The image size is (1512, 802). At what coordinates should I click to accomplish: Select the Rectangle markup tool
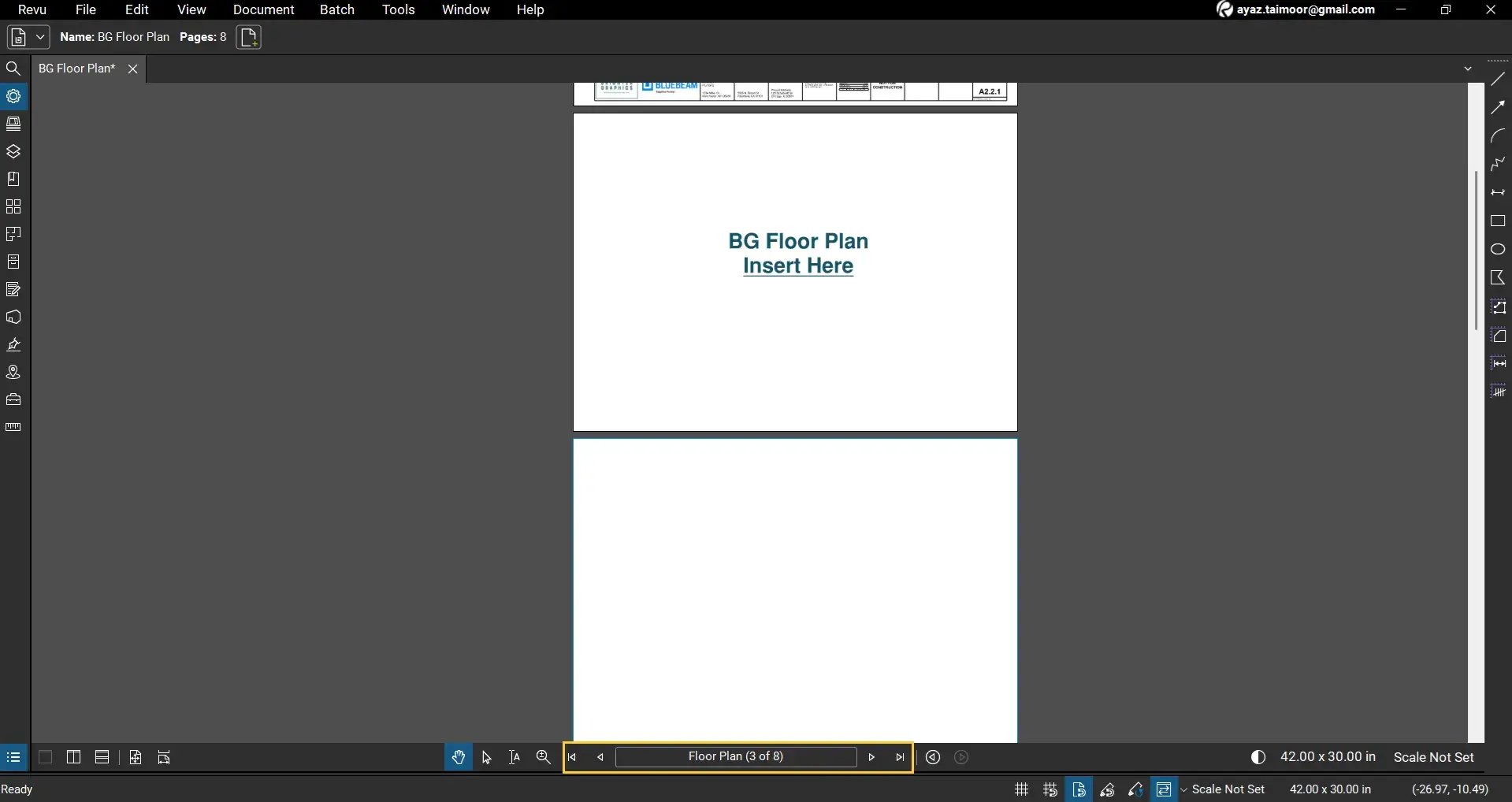[x=1498, y=221]
